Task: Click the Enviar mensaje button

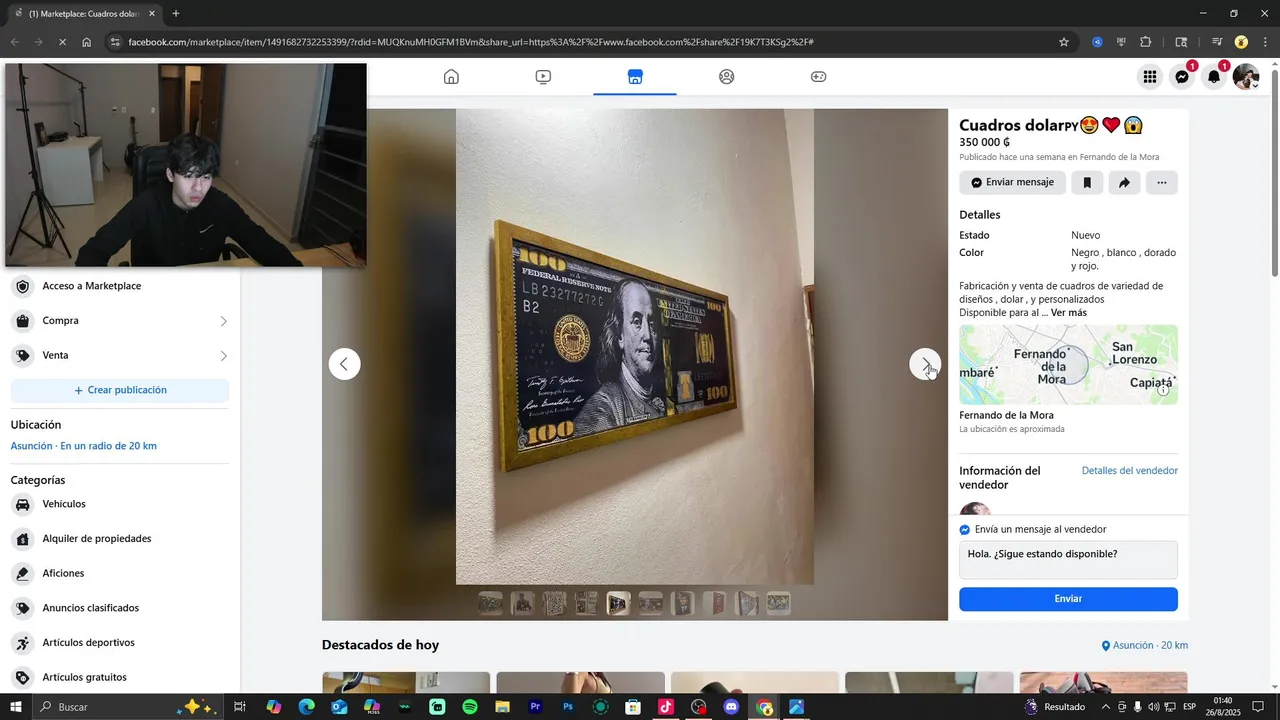Action: 1012,183
